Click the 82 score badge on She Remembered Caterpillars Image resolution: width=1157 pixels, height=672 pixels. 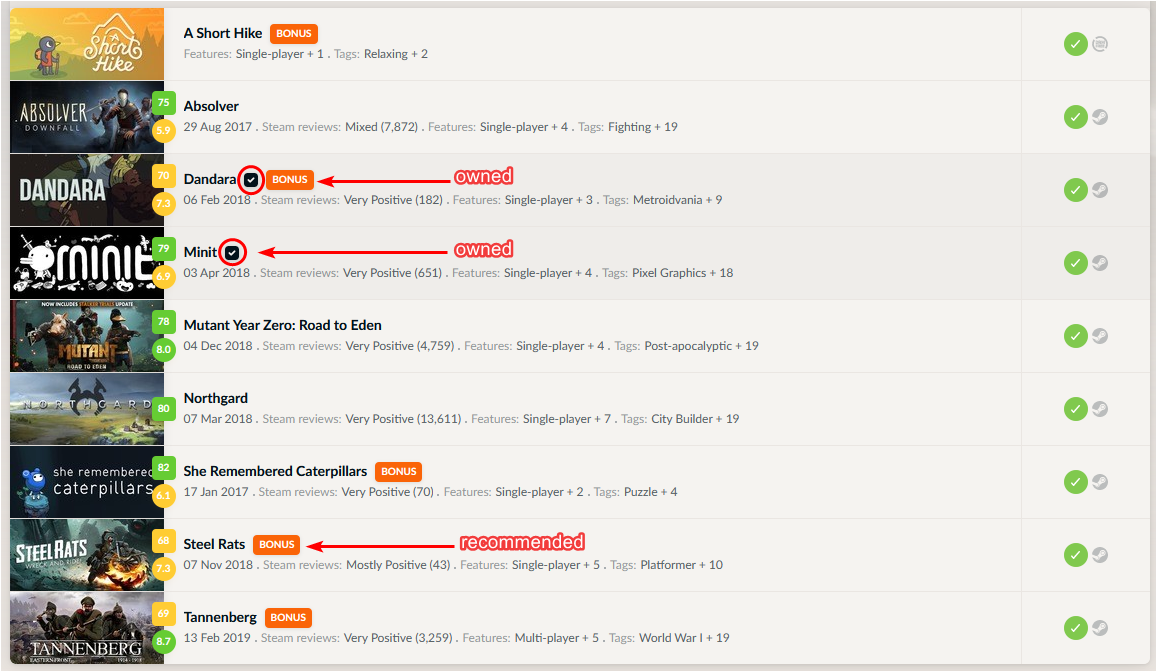(x=164, y=468)
